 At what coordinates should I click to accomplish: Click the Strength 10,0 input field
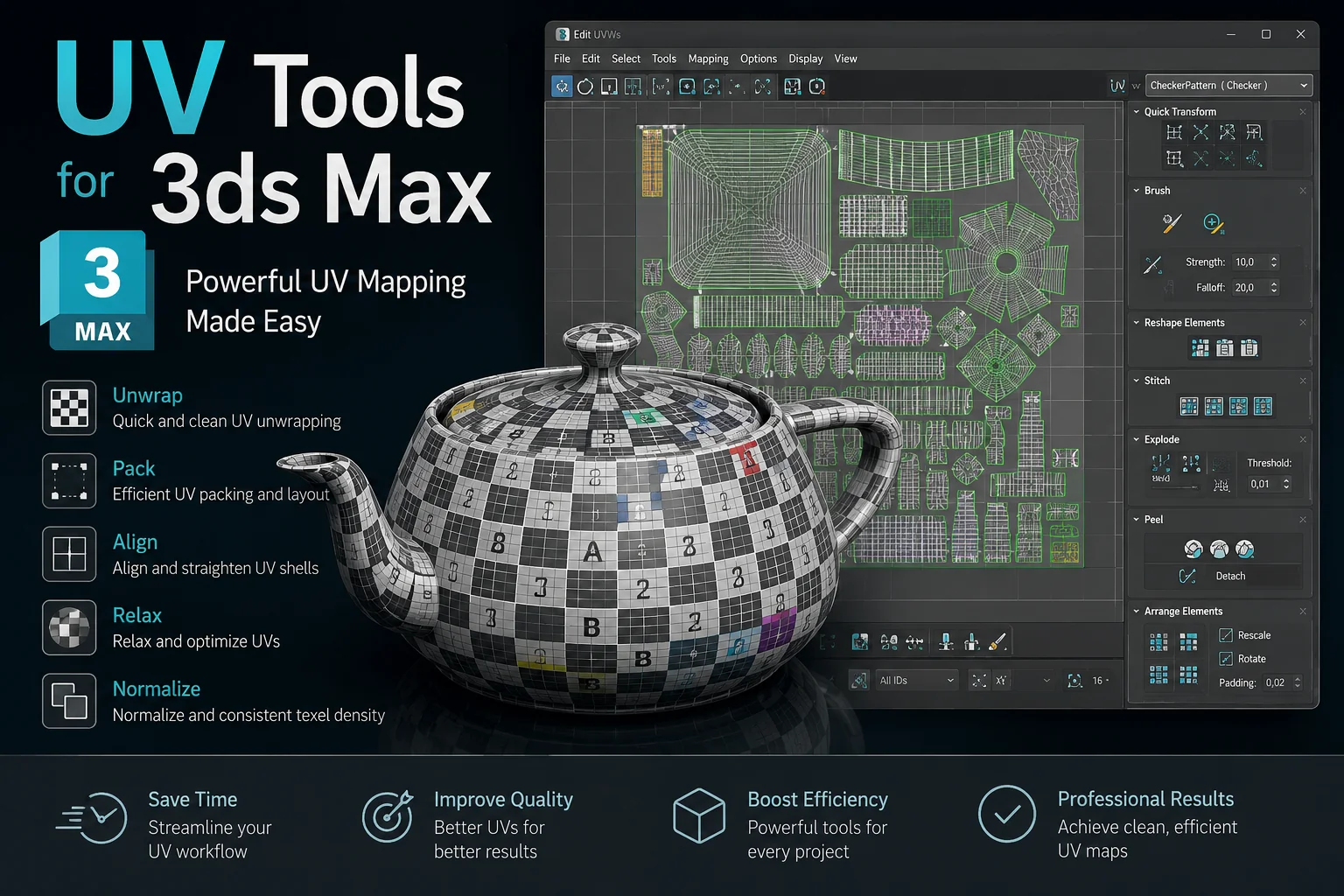[1249, 262]
